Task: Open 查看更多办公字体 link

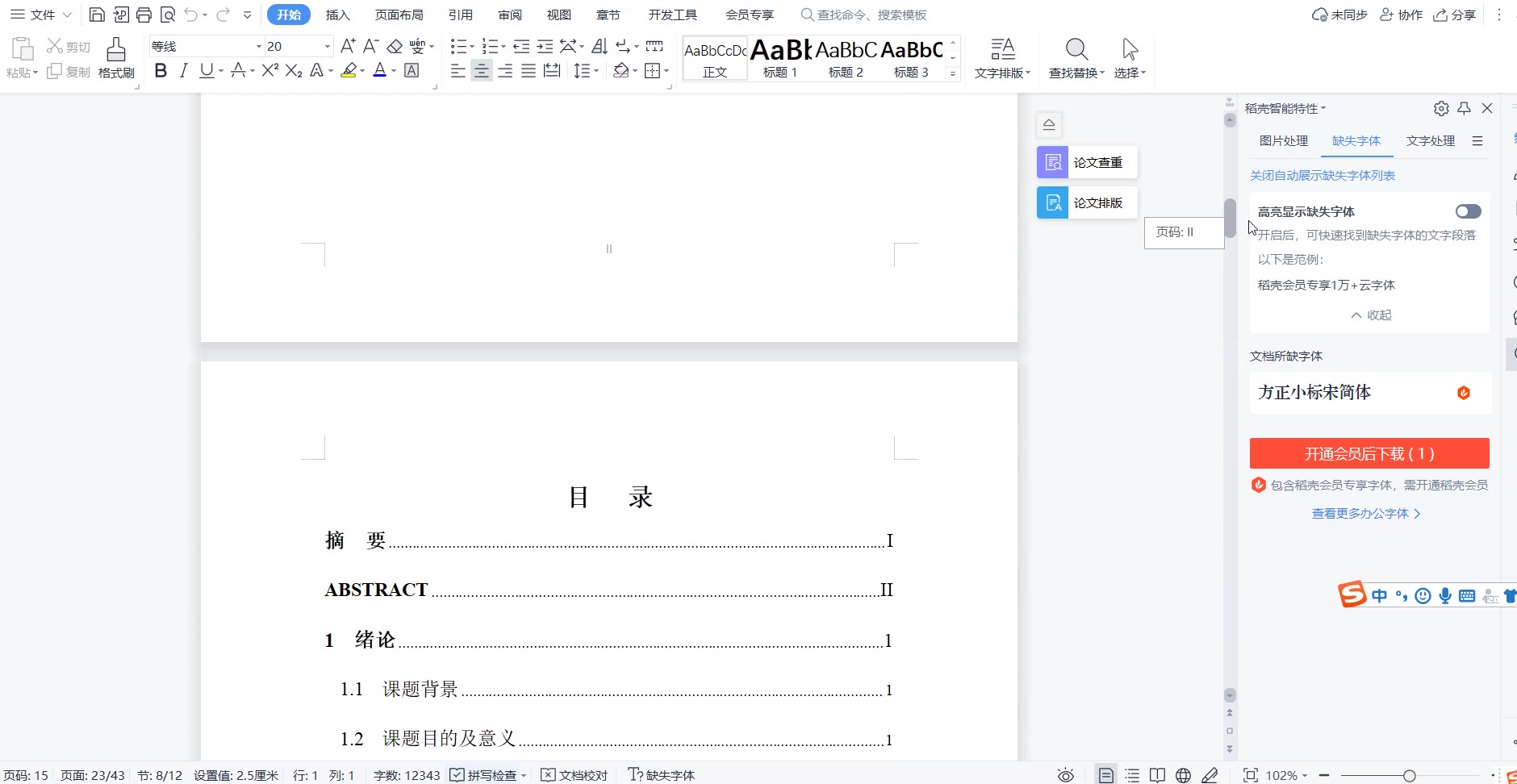Action: 1366,513
